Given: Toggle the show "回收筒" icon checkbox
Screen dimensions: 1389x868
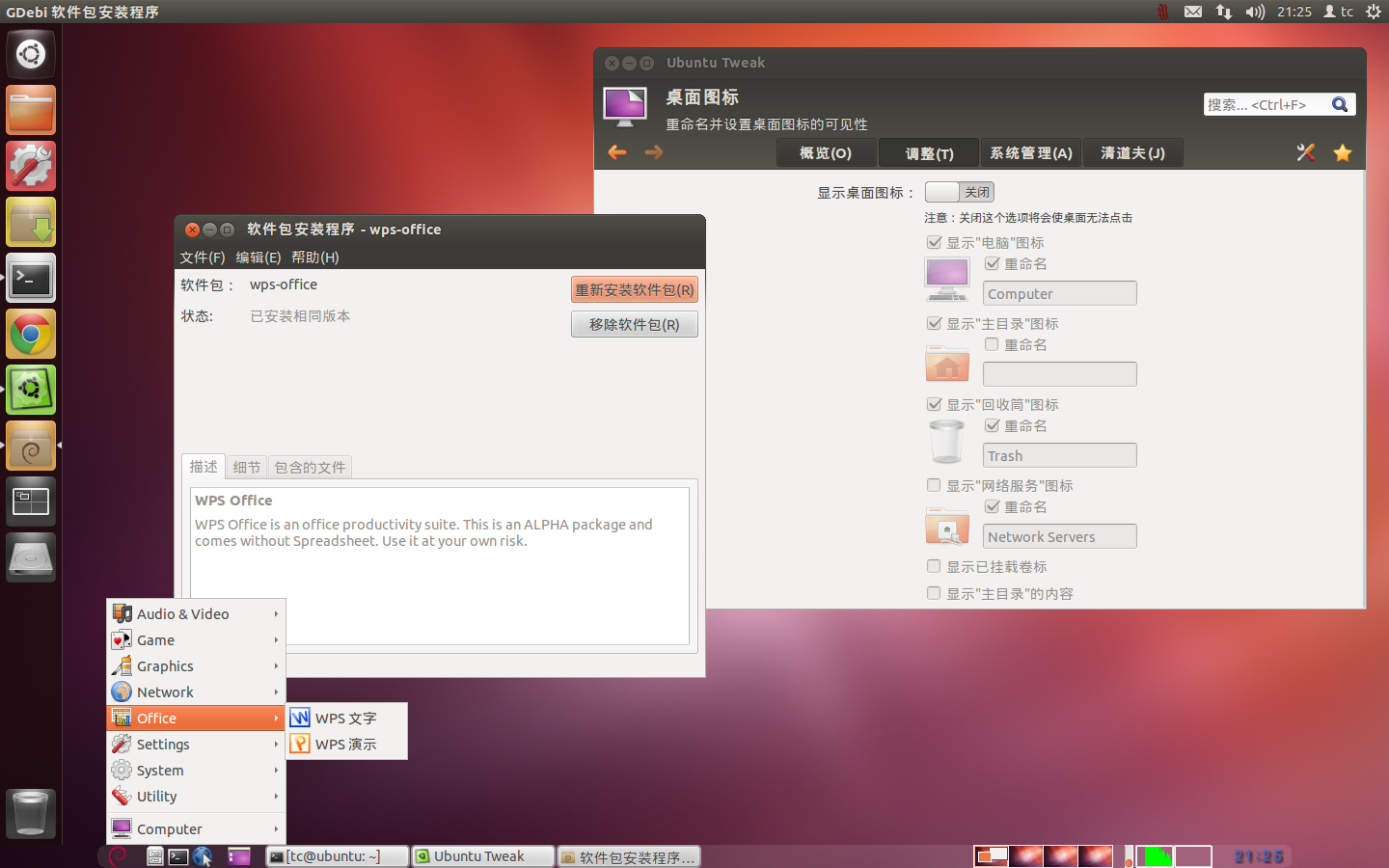Looking at the screenshot, I should point(934,404).
